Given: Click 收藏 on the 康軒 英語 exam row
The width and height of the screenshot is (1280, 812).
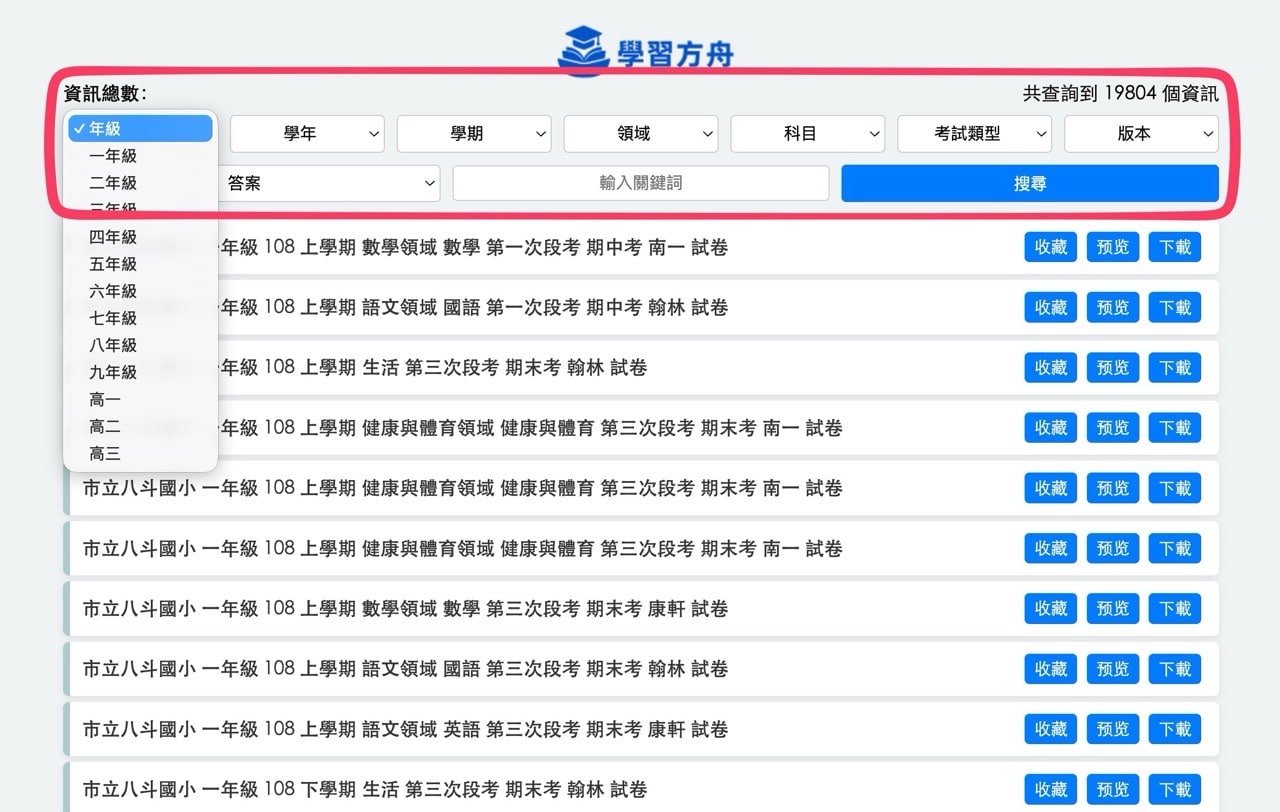Looking at the screenshot, I should (1050, 729).
